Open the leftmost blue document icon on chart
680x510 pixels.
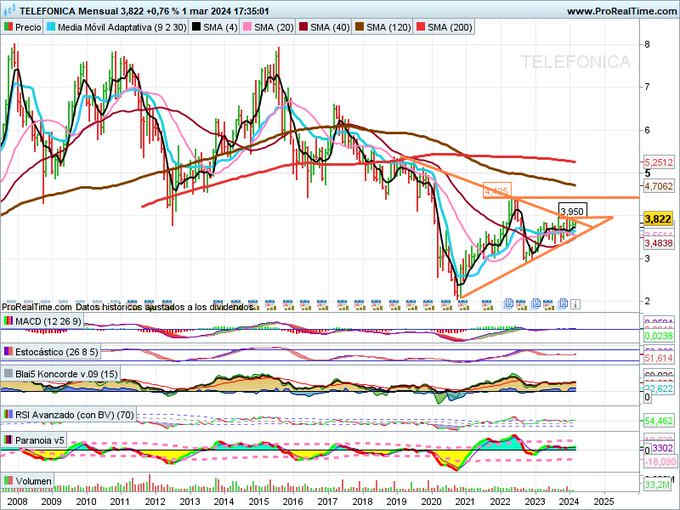point(509,304)
